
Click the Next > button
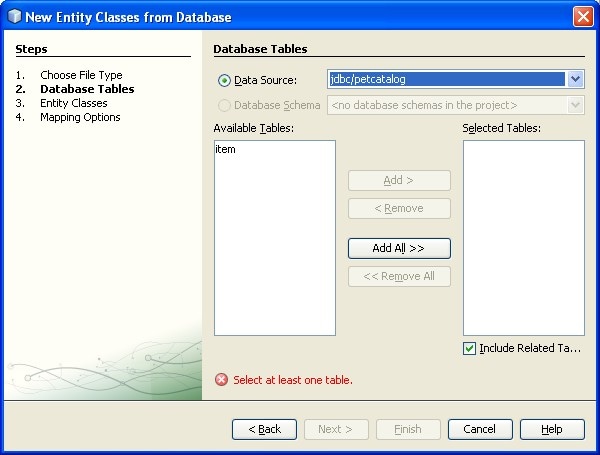tap(336, 429)
